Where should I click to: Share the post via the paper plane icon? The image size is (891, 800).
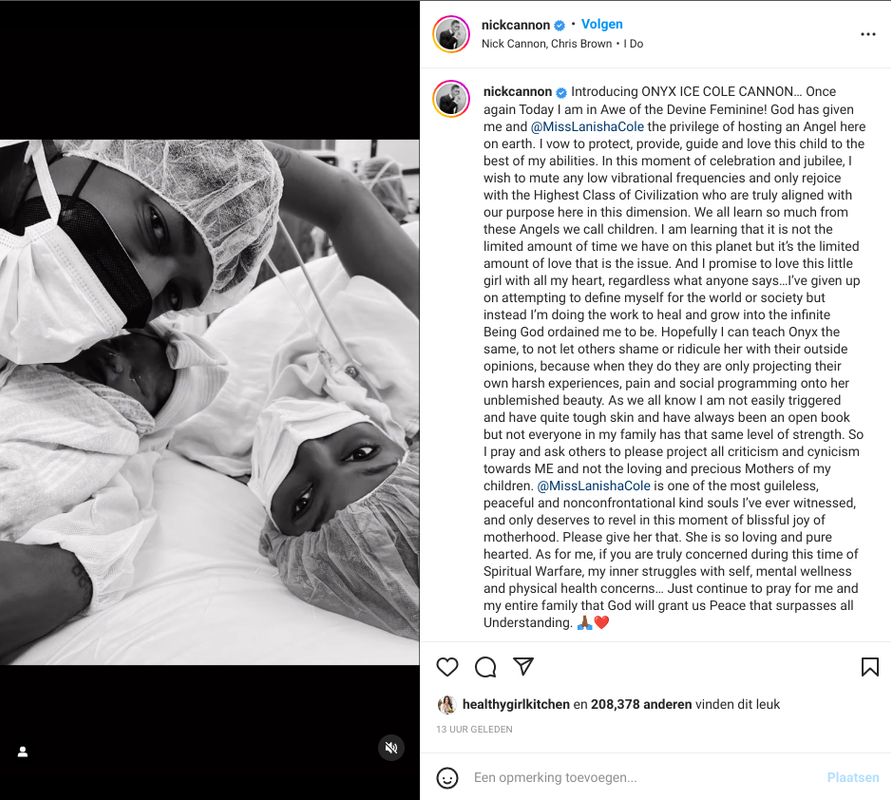[523, 666]
